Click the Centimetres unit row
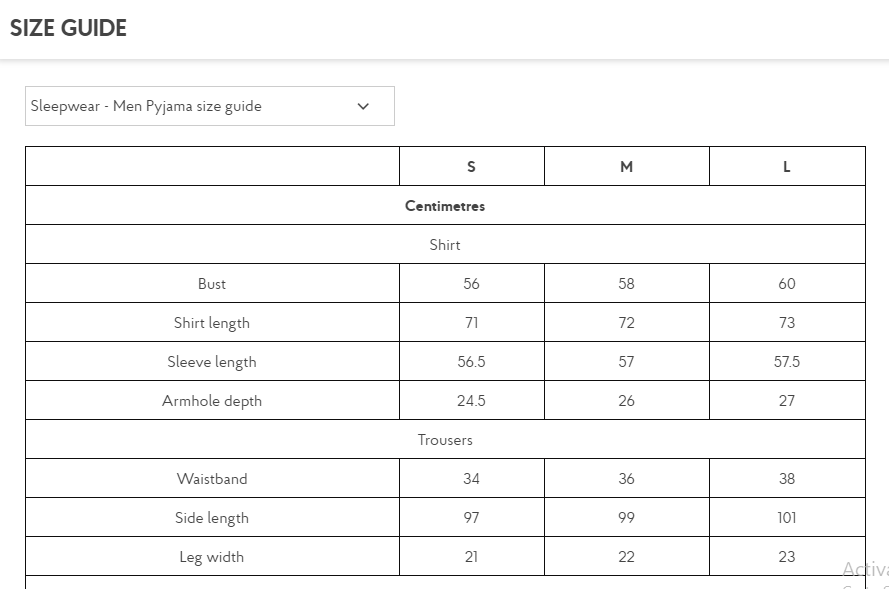Image resolution: width=889 pixels, height=589 pixels. [445, 206]
